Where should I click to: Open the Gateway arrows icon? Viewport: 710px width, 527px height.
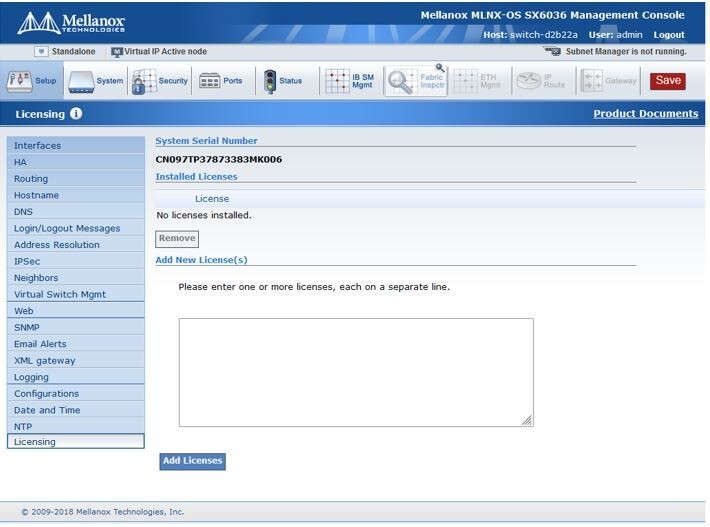[592, 81]
